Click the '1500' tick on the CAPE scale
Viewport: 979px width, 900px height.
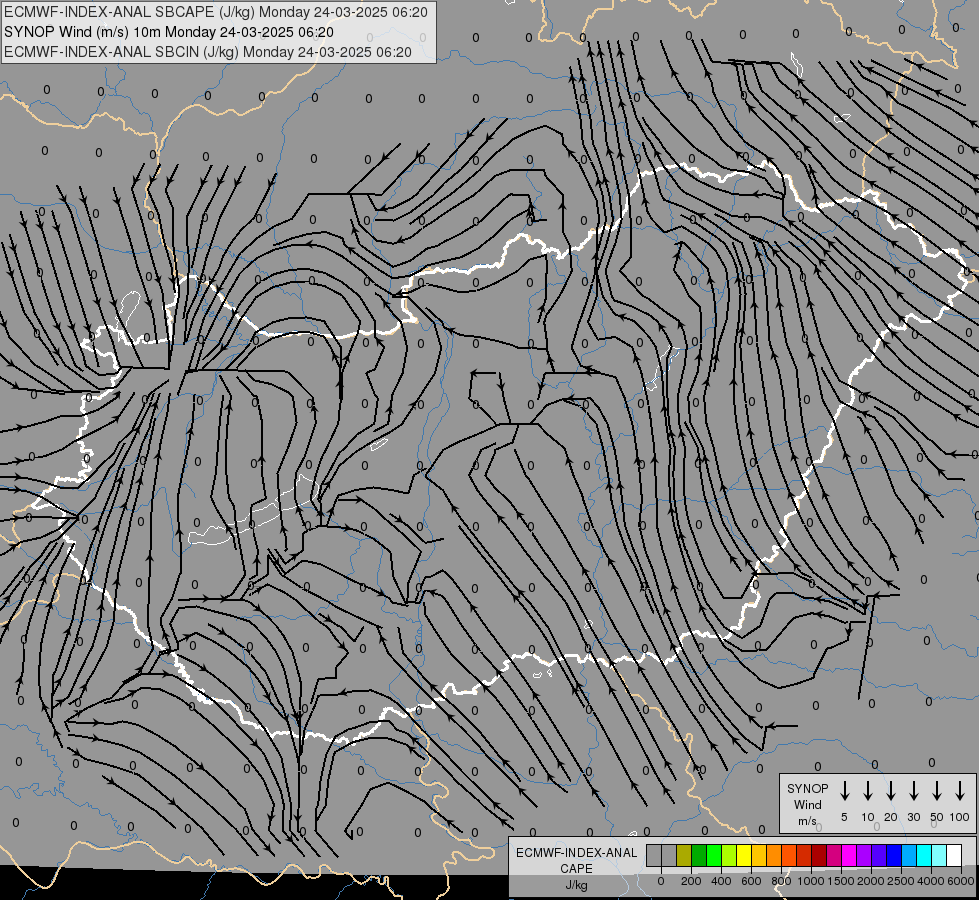pyautogui.click(x=841, y=881)
